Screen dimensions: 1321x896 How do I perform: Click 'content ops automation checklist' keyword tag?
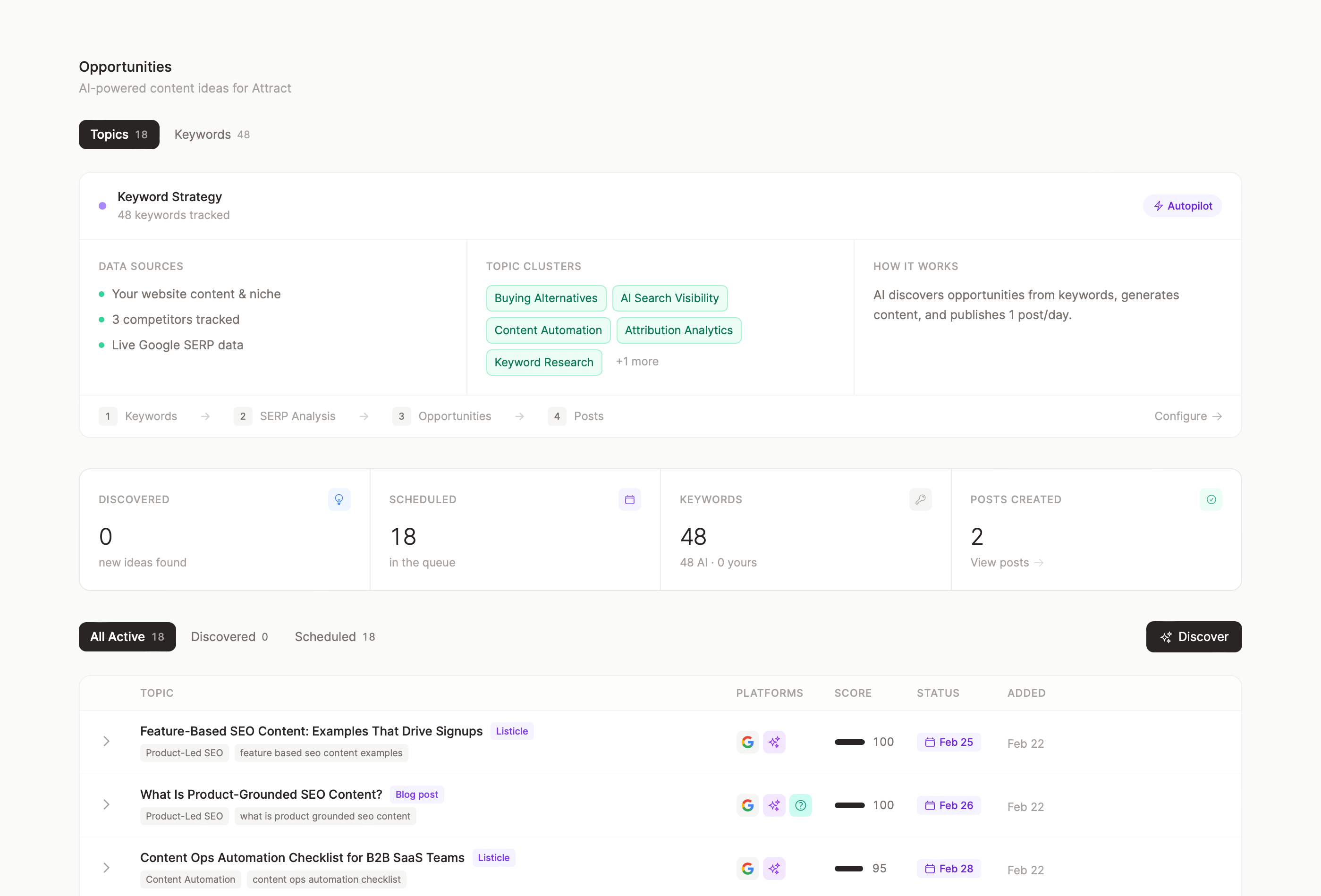click(326, 879)
